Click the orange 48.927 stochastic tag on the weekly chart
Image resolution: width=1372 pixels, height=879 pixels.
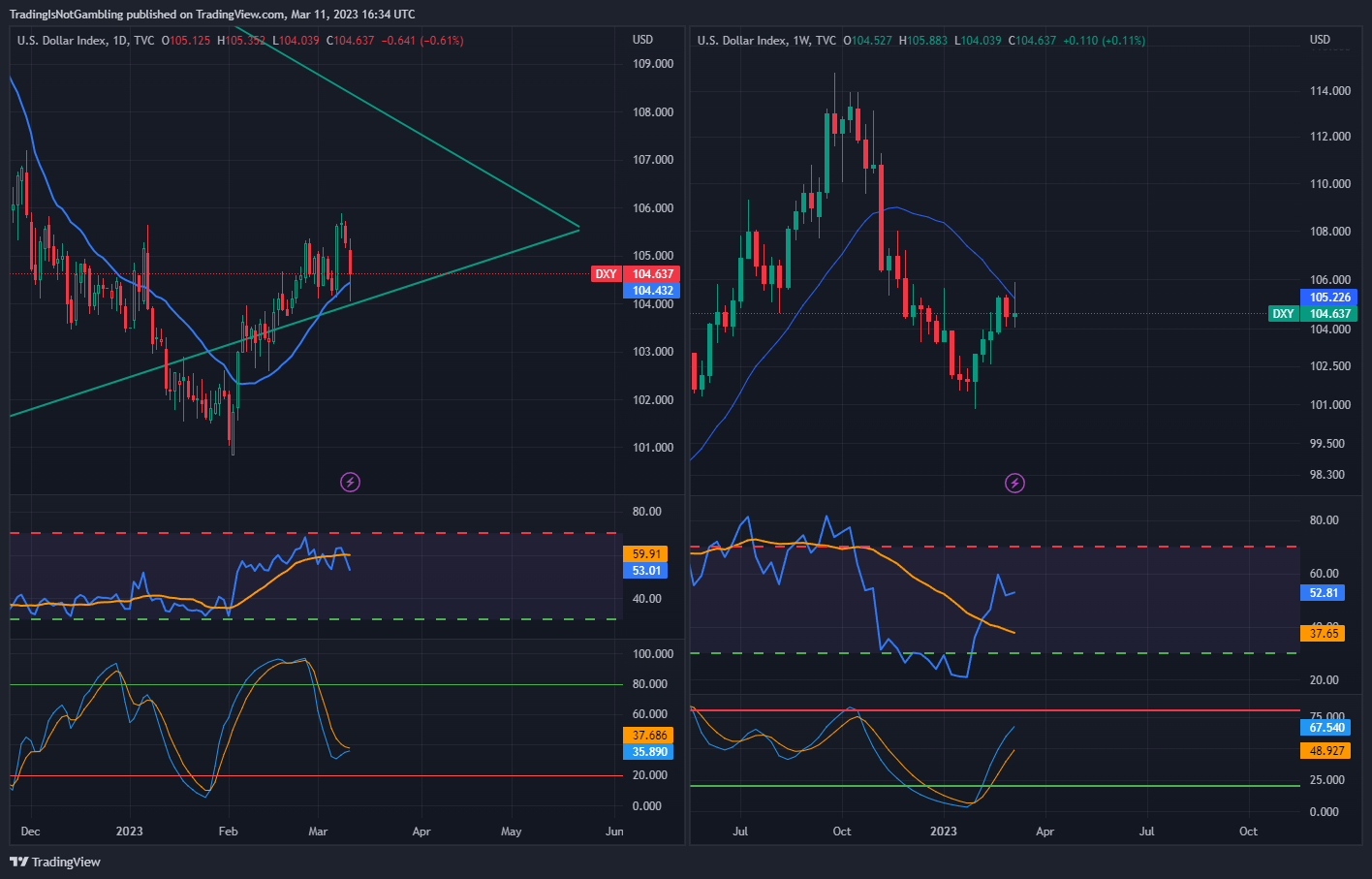(x=1326, y=751)
